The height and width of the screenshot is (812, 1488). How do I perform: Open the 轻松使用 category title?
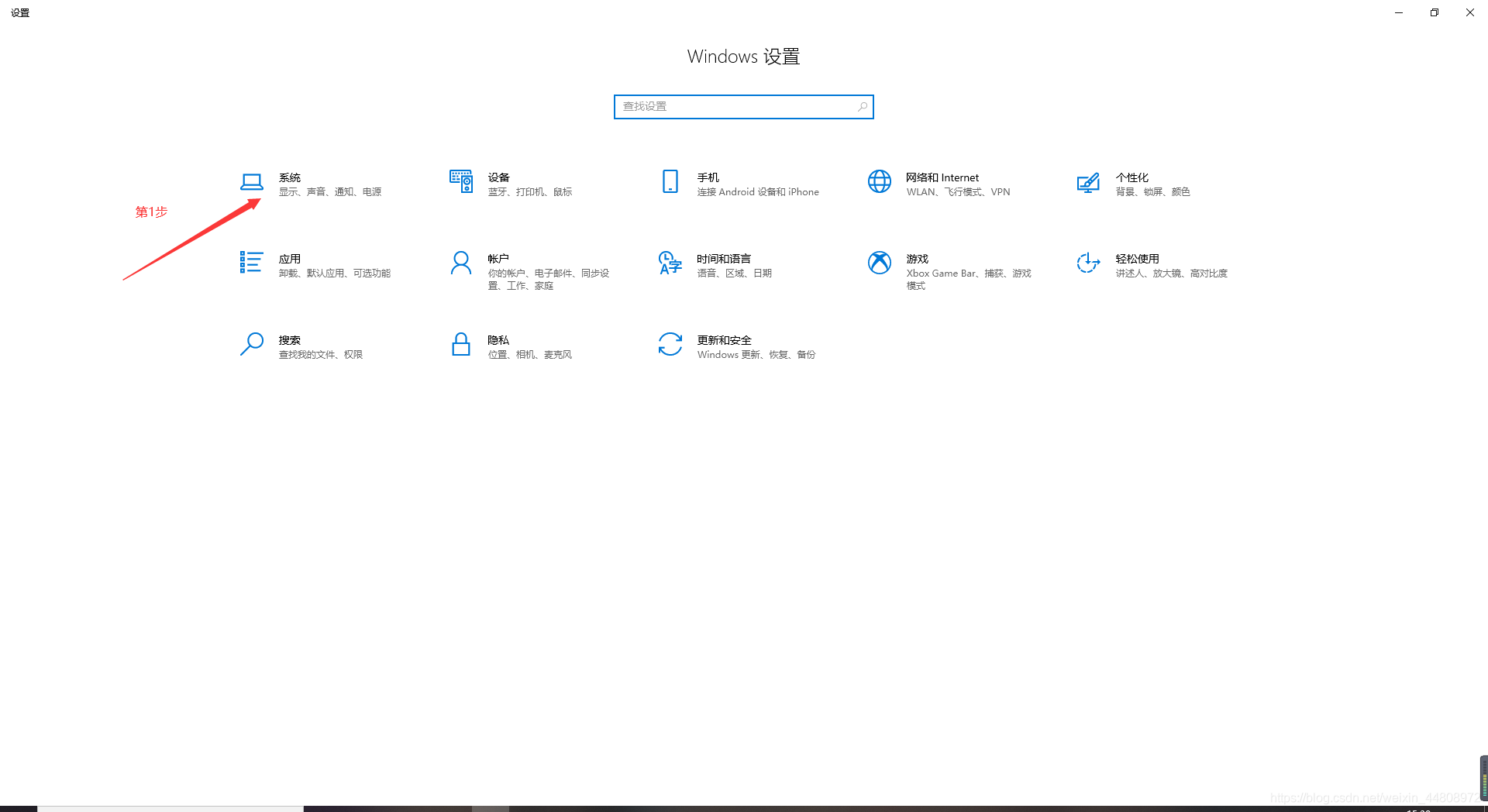pyautogui.click(x=1138, y=259)
